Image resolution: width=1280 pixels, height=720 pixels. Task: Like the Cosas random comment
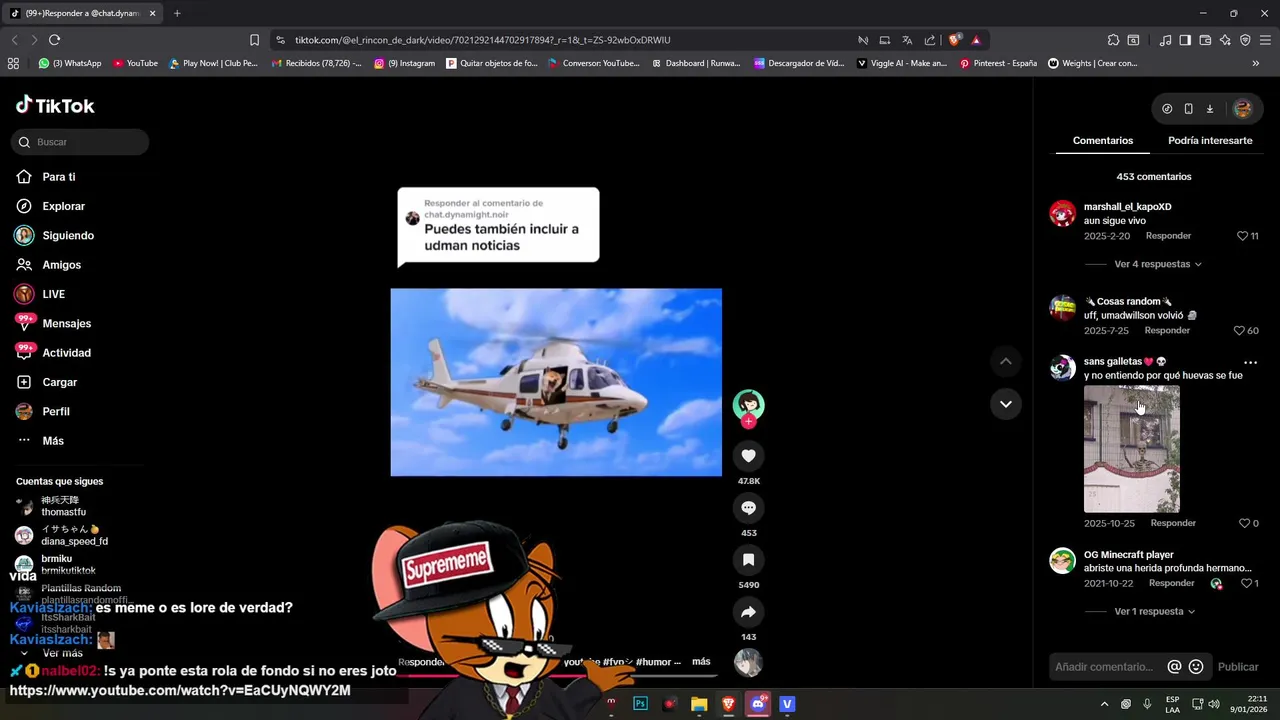tap(1239, 331)
